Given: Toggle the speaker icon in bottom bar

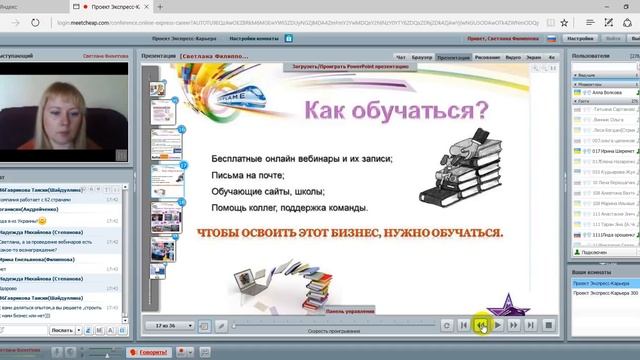Looking at the screenshot, I should [x=70, y=352].
